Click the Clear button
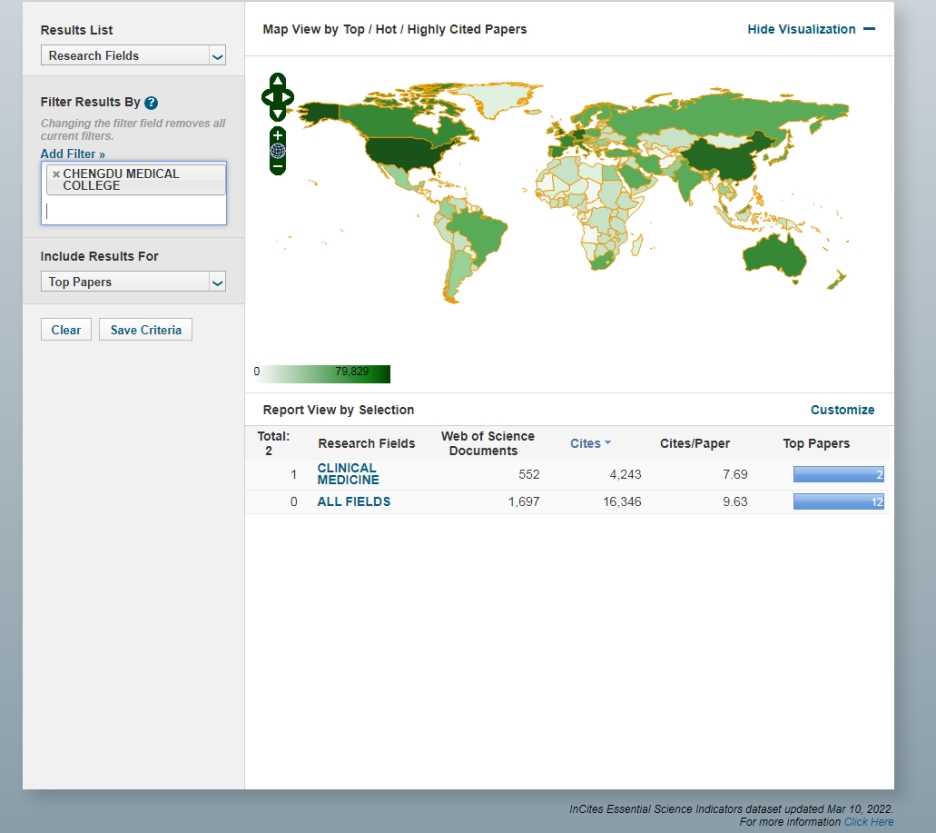936x833 pixels. click(x=66, y=330)
